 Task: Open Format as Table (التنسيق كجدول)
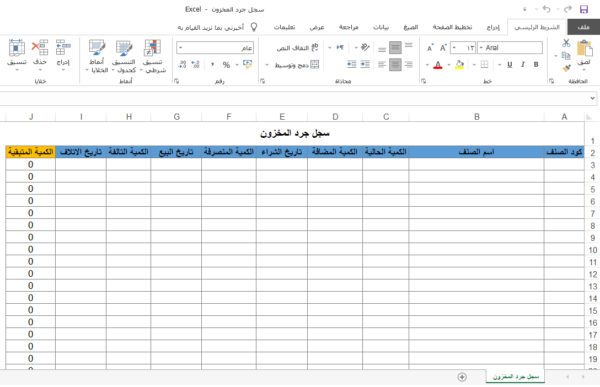click(124, 56)
